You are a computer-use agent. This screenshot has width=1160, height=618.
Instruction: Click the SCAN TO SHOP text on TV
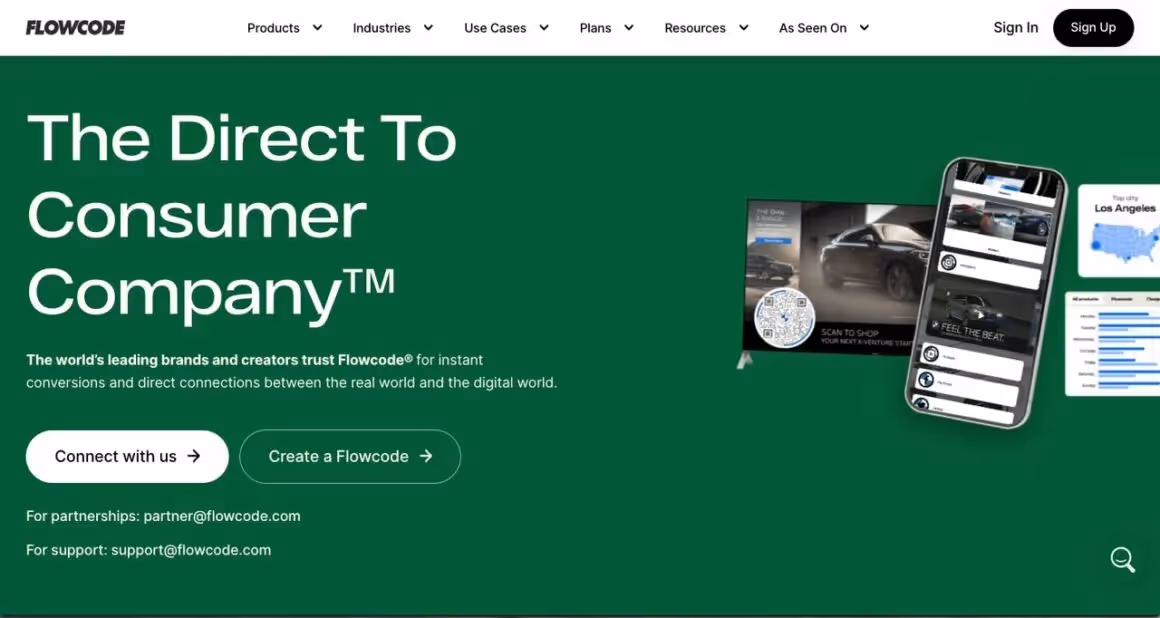coord(849,333)
